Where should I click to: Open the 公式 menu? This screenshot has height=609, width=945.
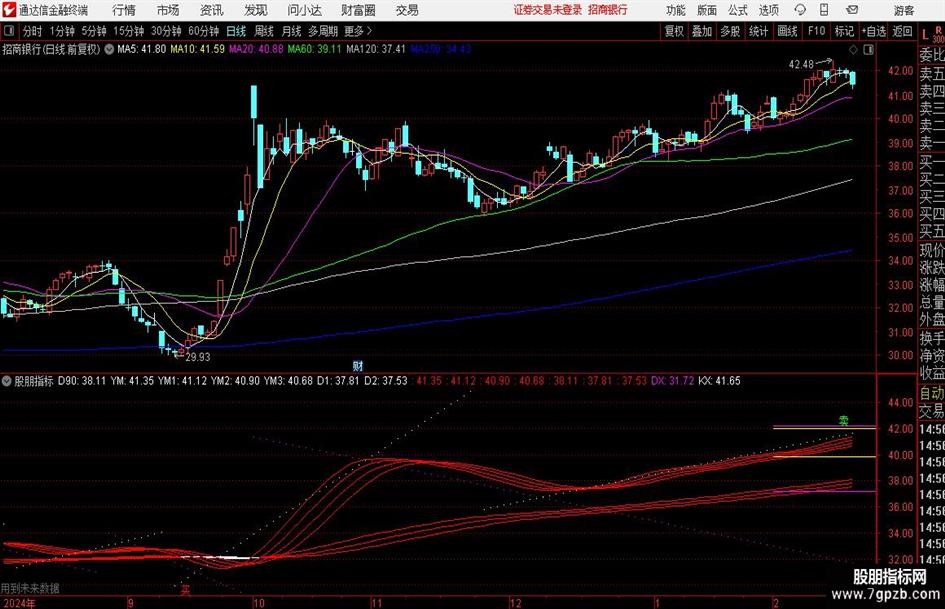[738, 10]
